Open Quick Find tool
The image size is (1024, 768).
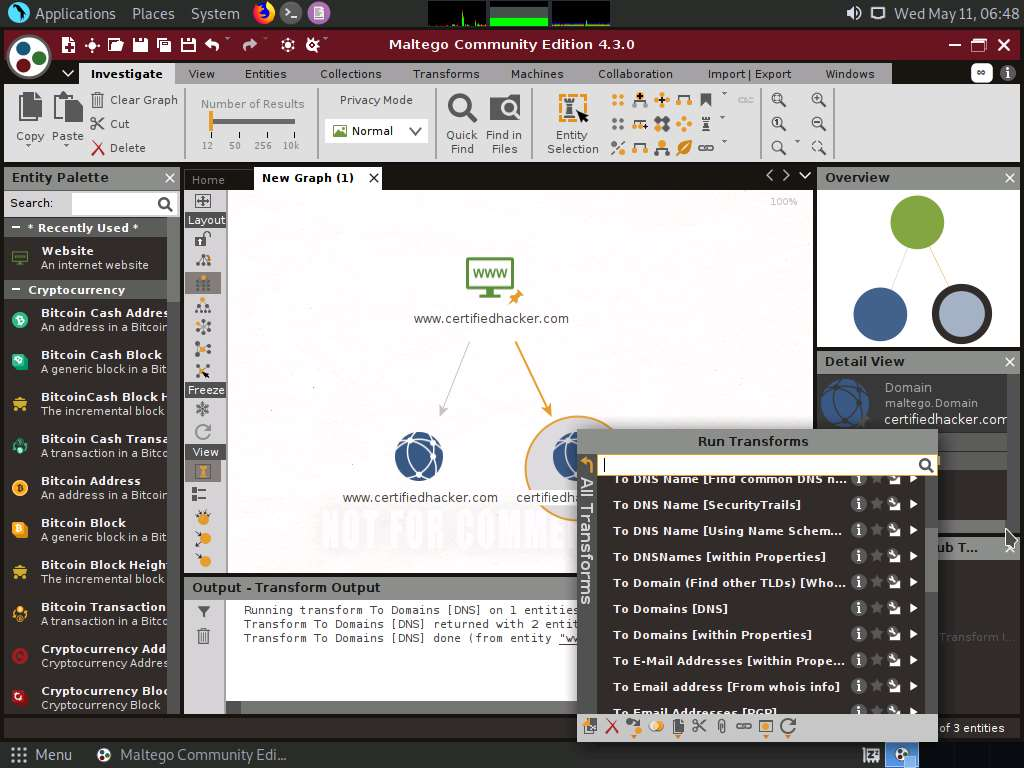pyautogui.click(x=462, y=123)
